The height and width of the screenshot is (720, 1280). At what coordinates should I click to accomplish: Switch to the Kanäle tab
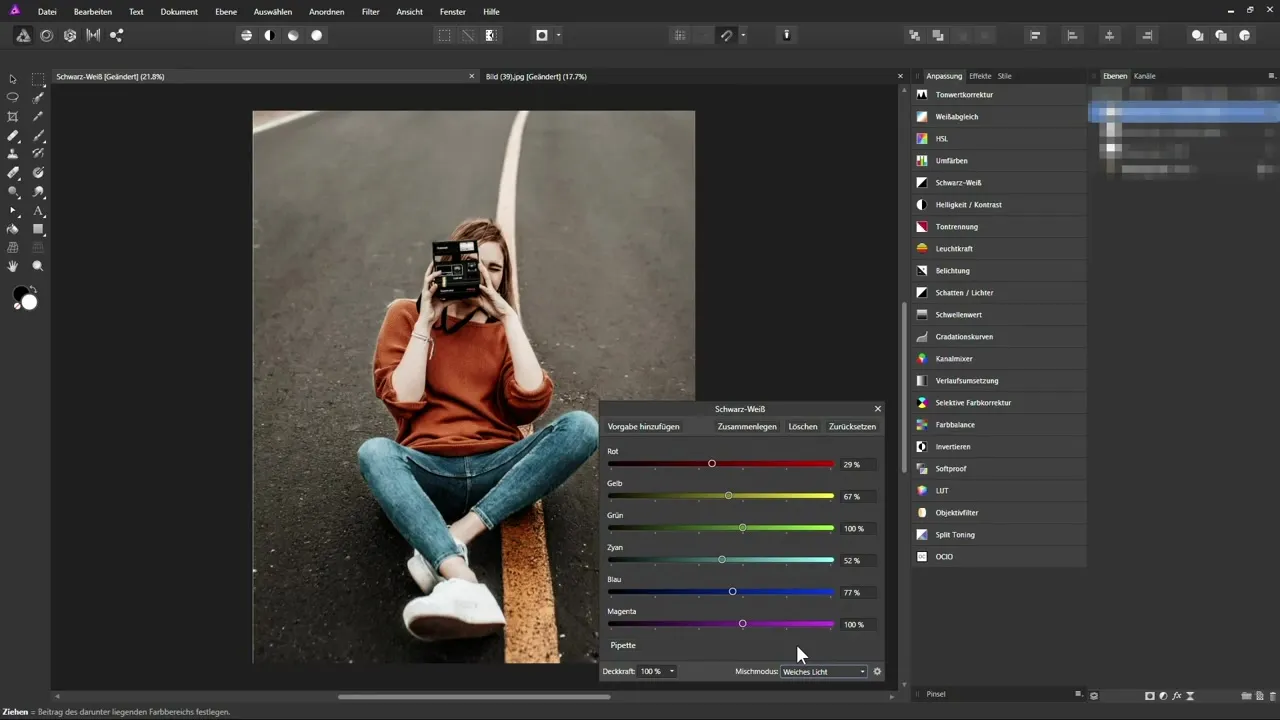point(1145,76)
